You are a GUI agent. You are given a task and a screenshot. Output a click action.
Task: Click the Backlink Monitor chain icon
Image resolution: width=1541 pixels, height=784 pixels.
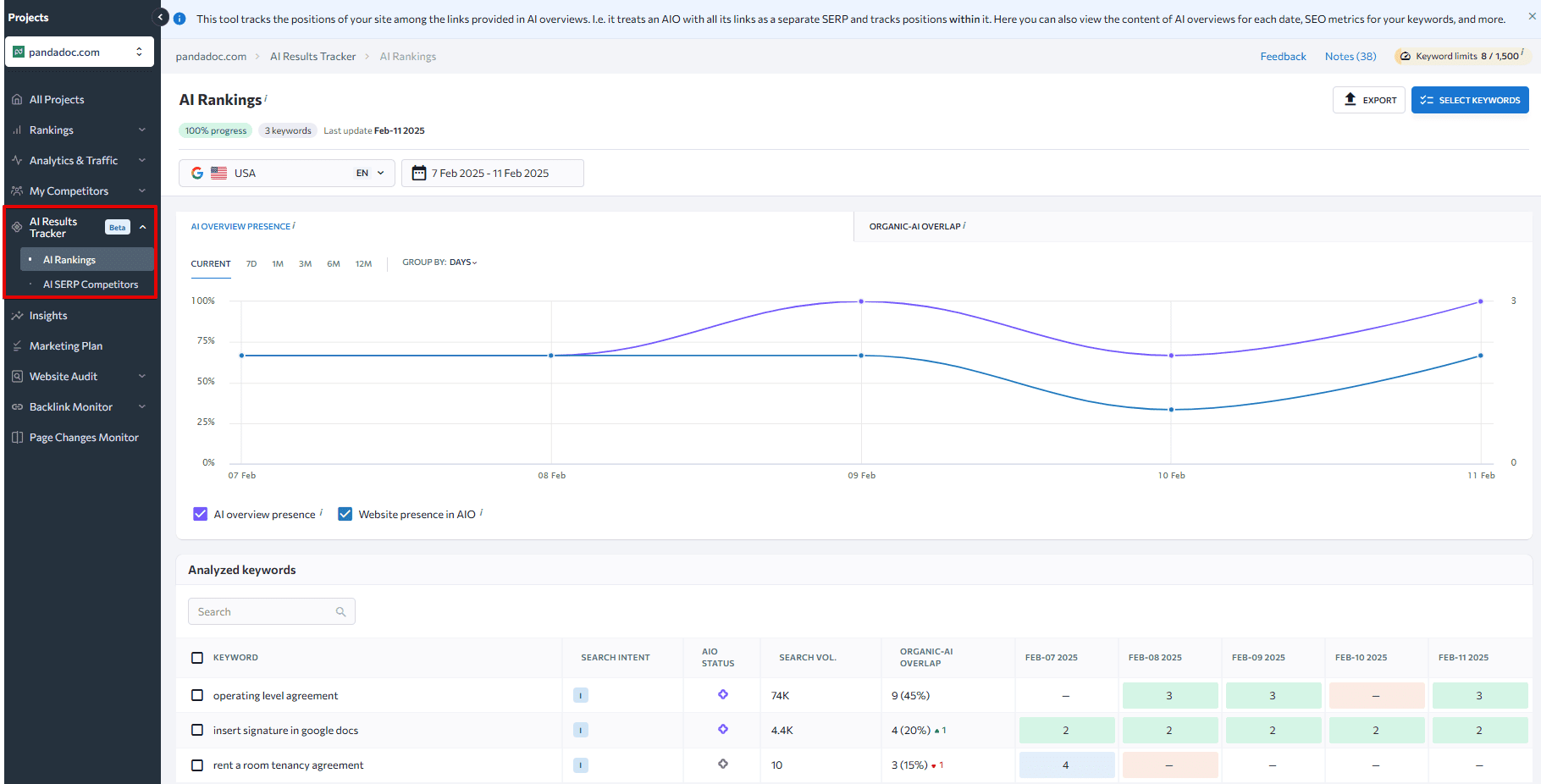point(17,407)
